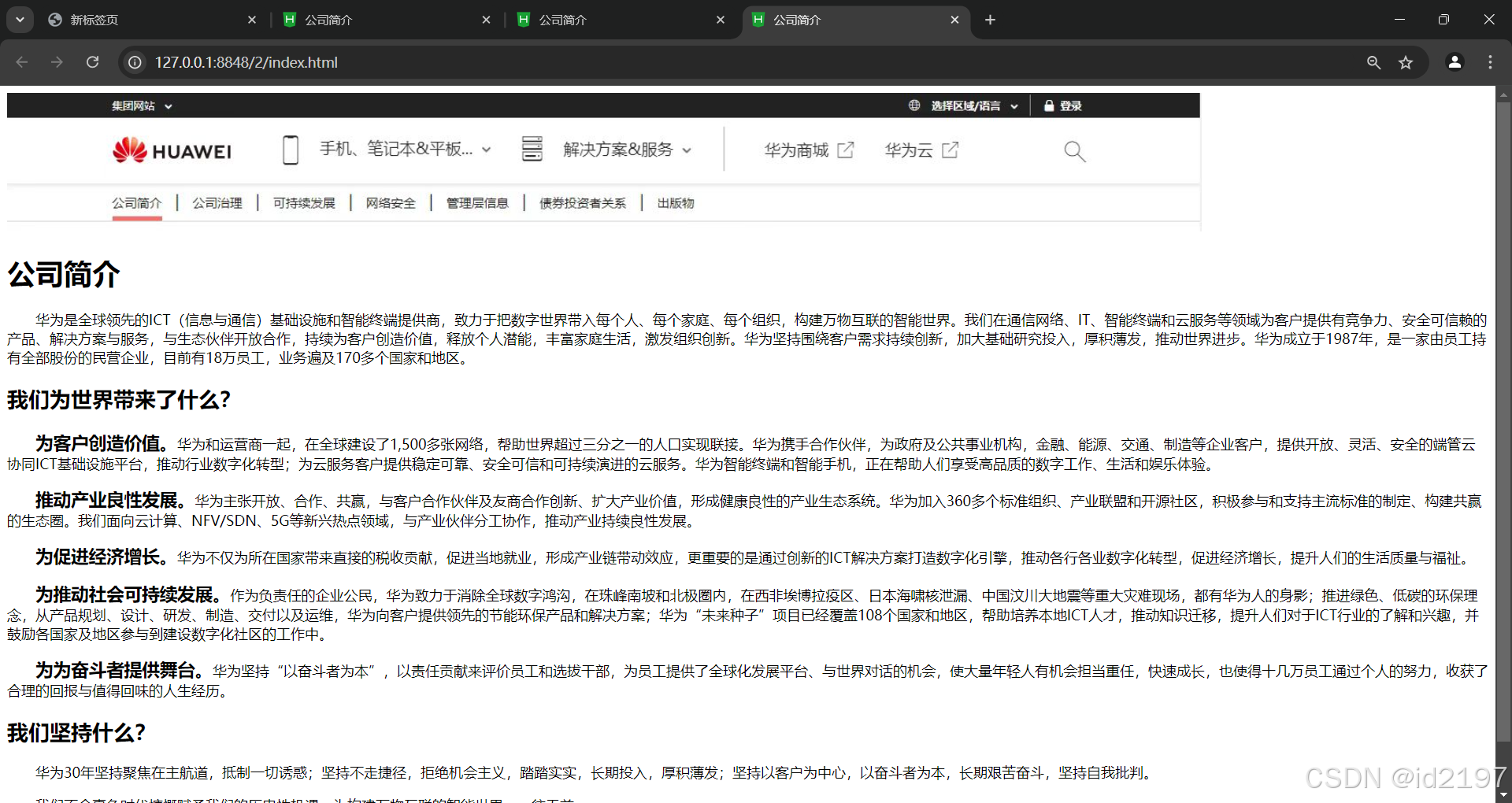Viewport: 1512px width, 803px height.
Task: Click the bold text 为客户创造价值。
Action: 102,443
